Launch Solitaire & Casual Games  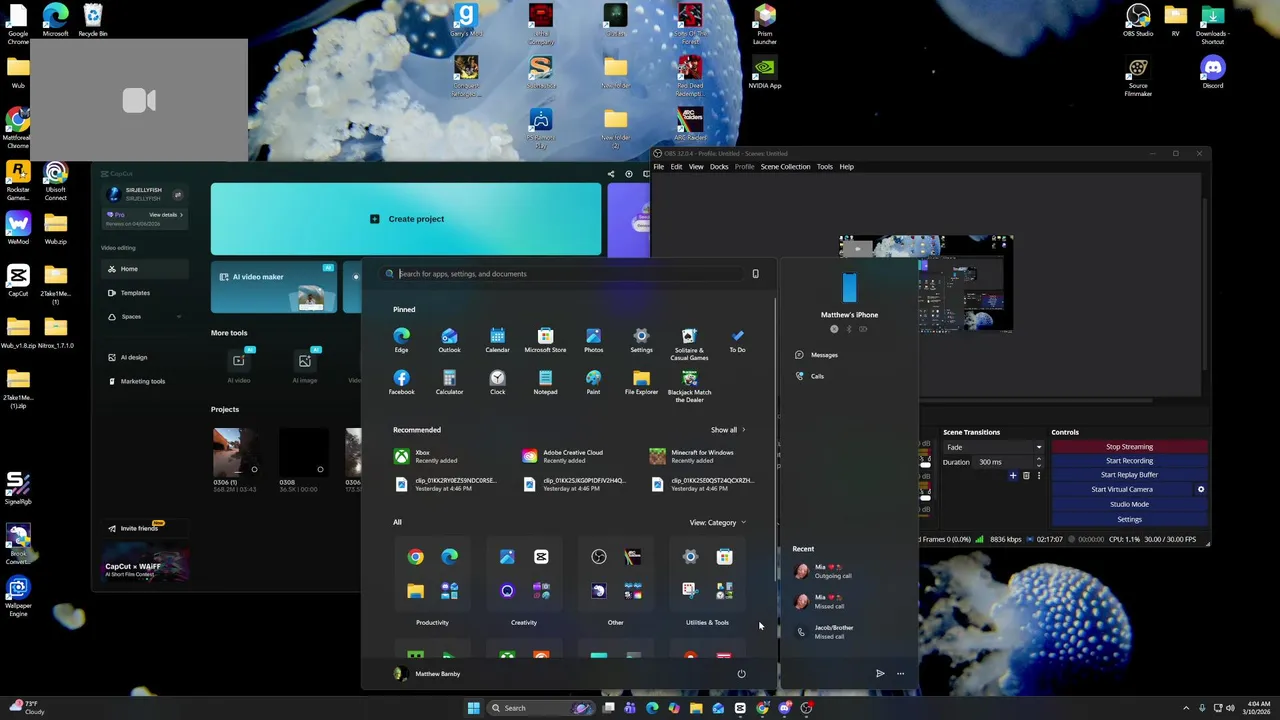[x=689, y=343]
